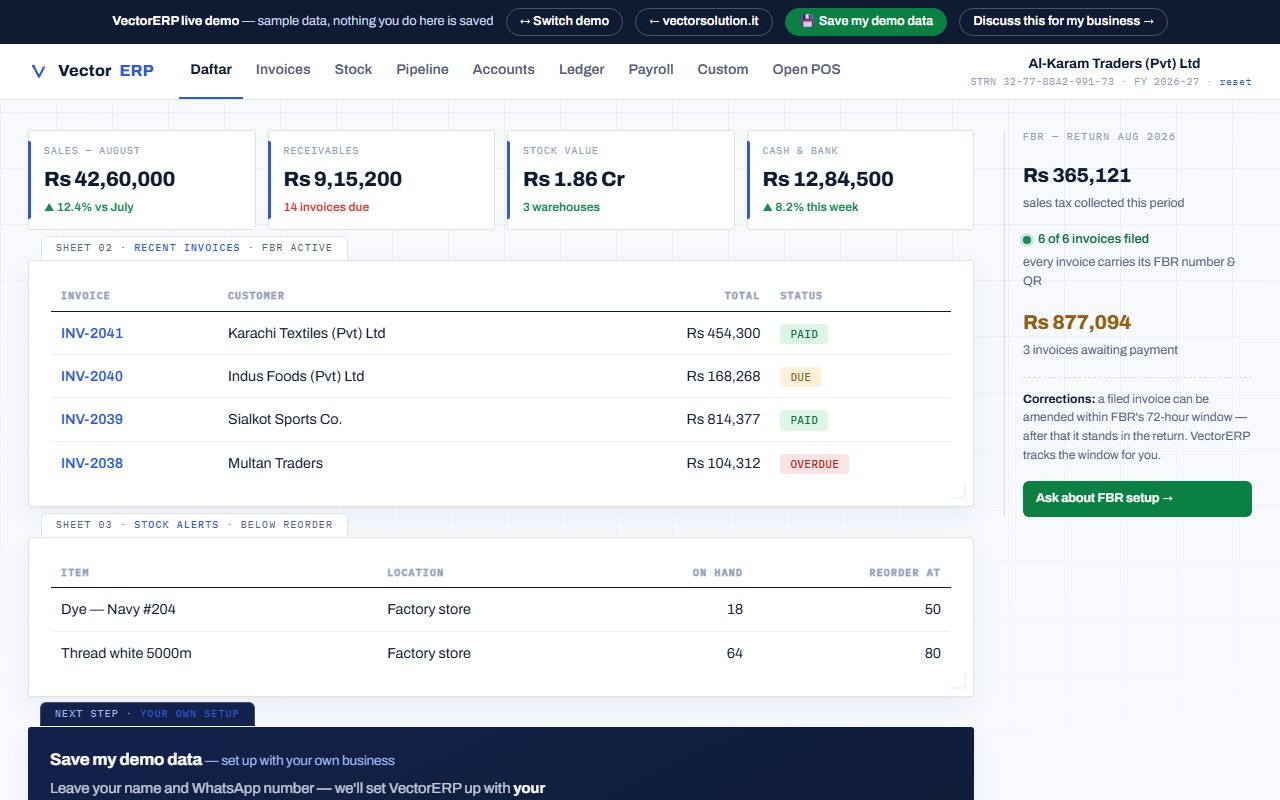The height and width of the screenshot is (800, 1280).
Task: Click the Al-Karam Traders (Pvt) Ltd company name
Action: [1114, 63]
